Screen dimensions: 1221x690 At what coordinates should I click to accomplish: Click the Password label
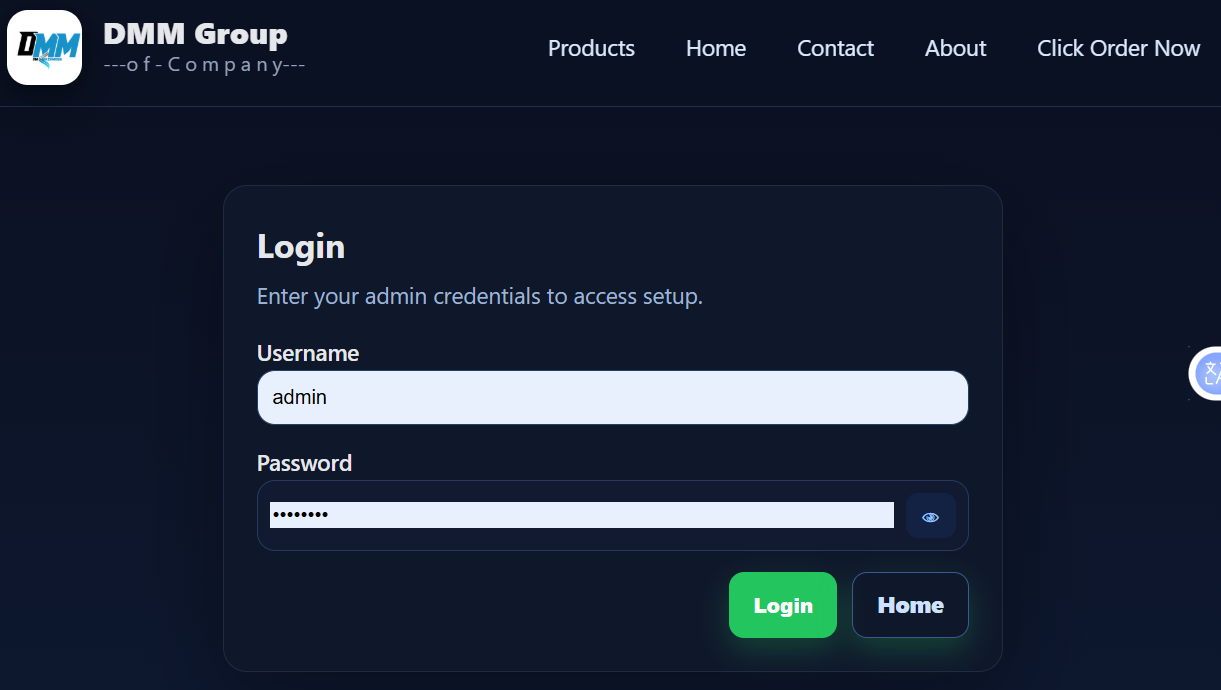tap(304, 463)
